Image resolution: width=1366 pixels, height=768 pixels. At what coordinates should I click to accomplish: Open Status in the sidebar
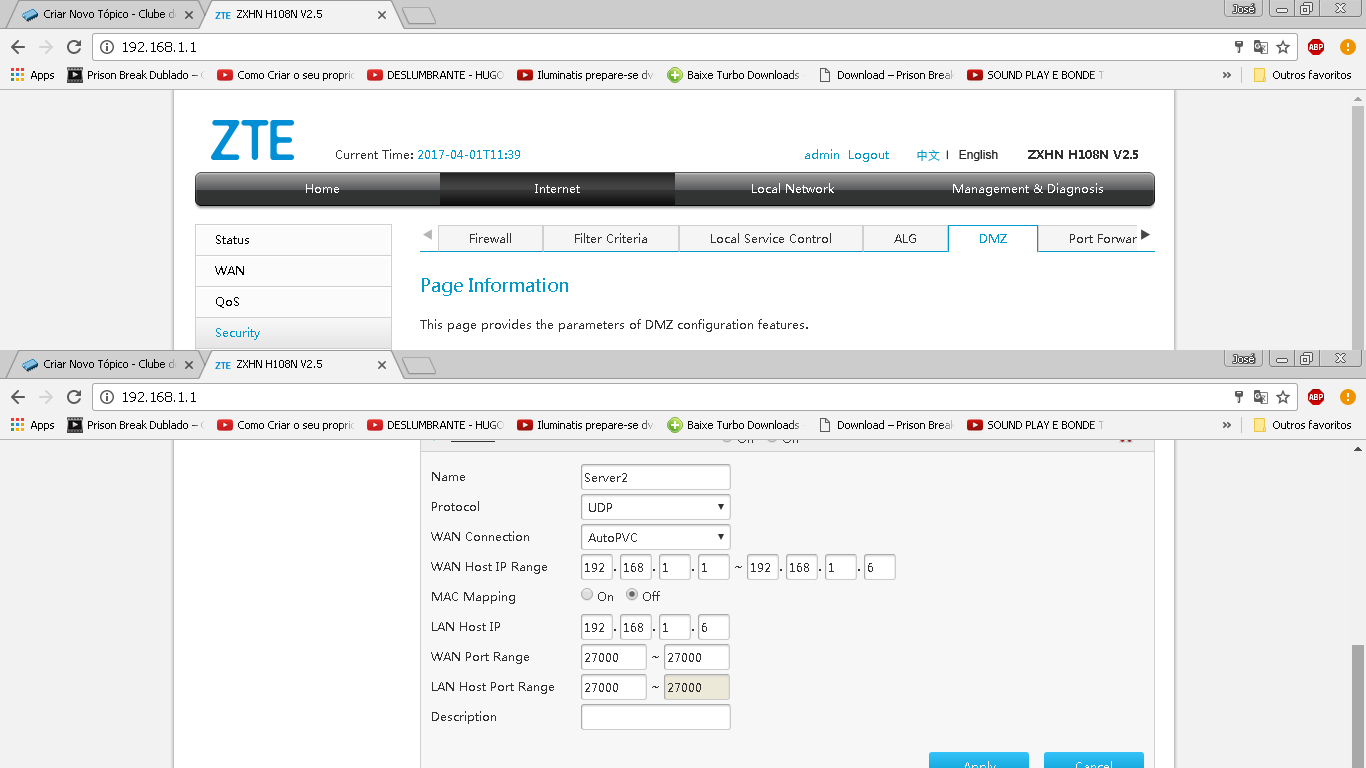coord(293,240)
